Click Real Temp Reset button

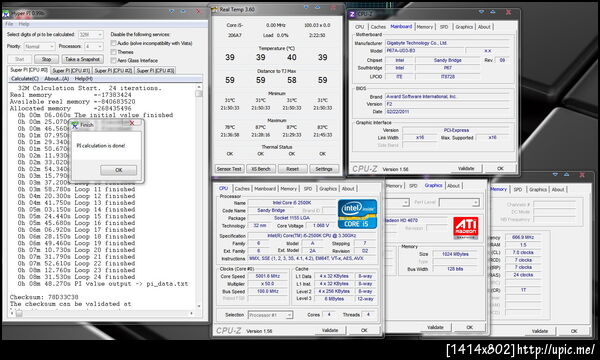(292, 169)
